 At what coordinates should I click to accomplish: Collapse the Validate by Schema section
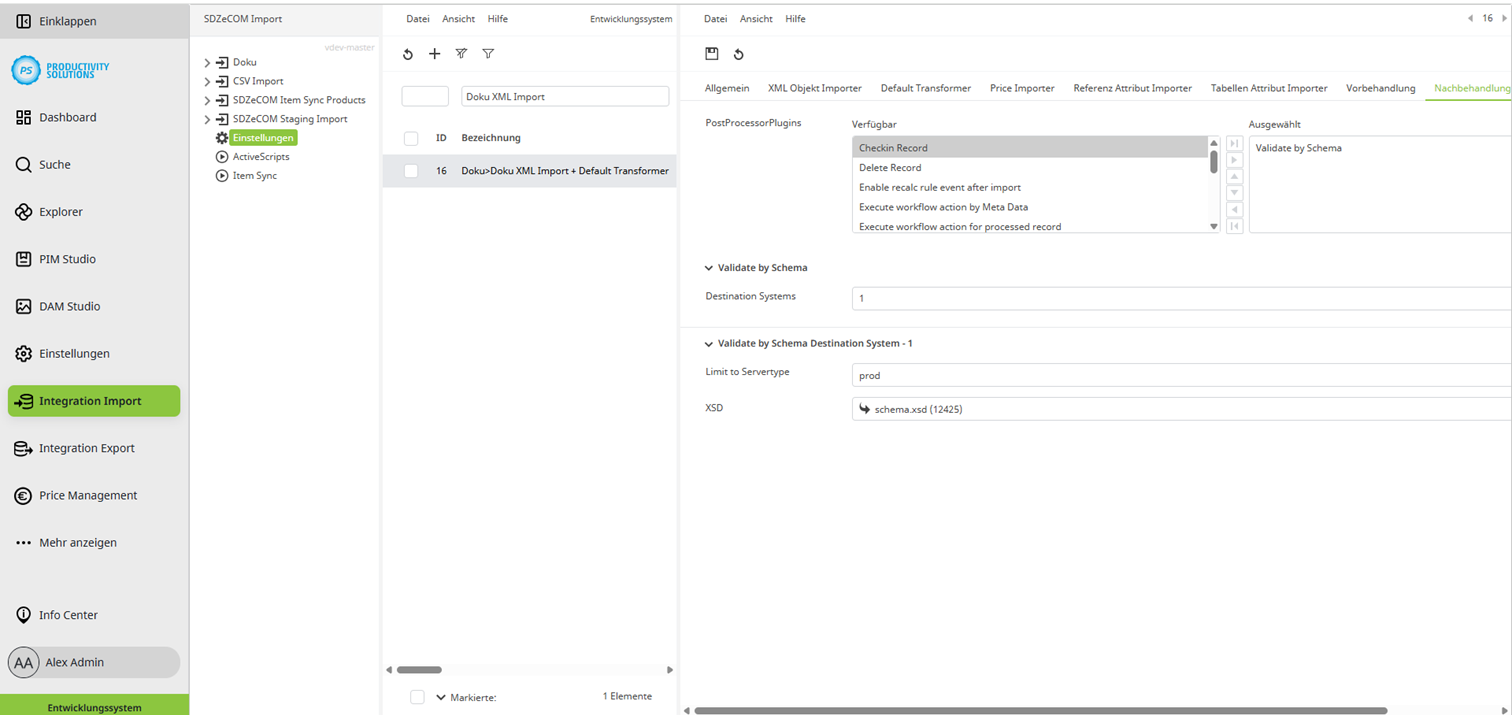[x=708, y=267]
